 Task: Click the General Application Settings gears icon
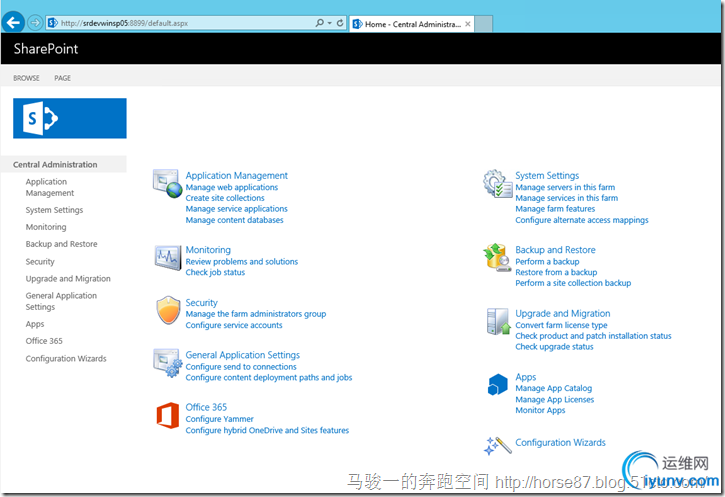click(168, 363)
